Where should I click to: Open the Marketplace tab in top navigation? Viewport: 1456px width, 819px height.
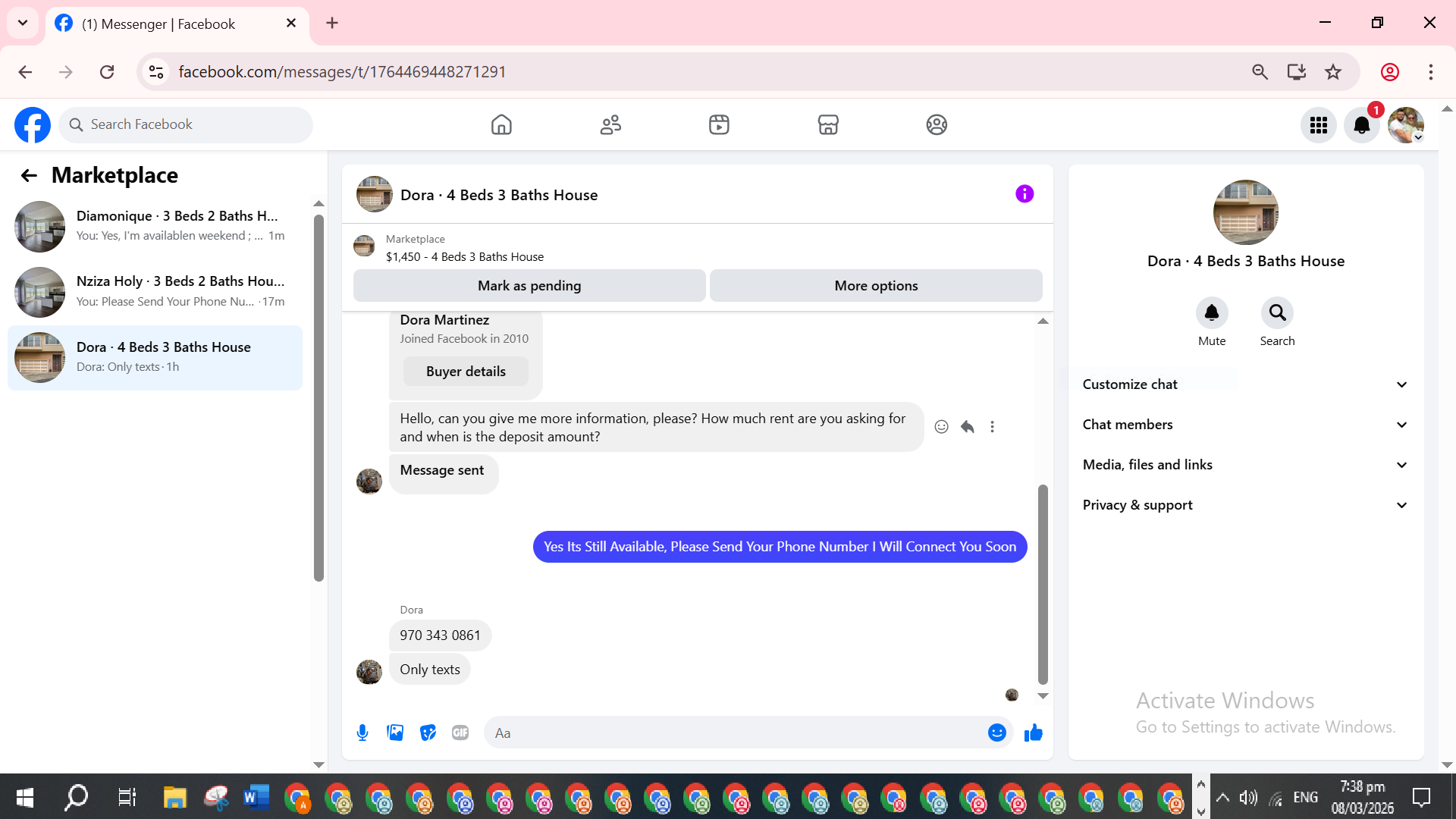click(x=827, y=124)
